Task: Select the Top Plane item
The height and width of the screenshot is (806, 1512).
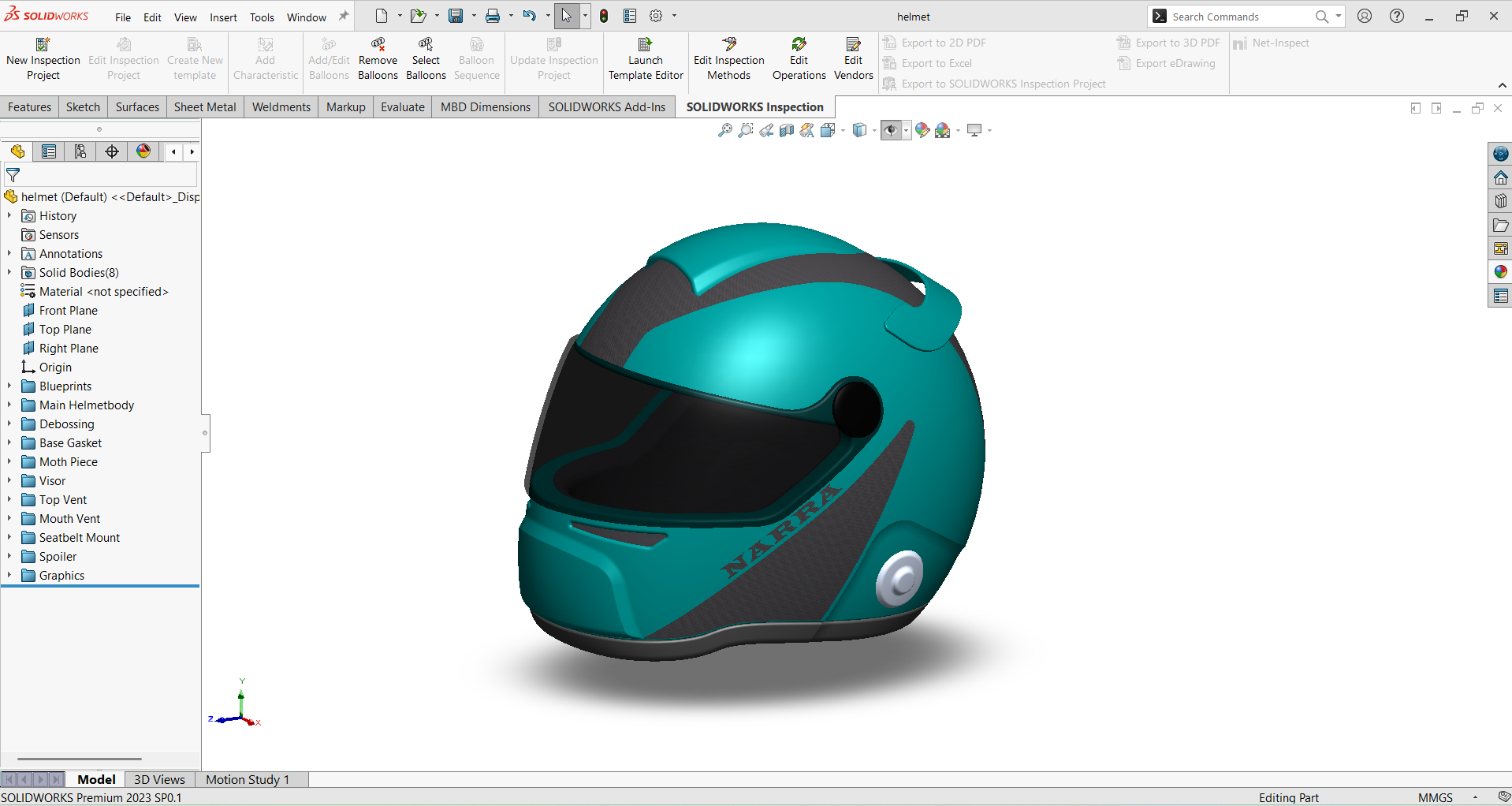Action: pyautogui.click(x=65, y=329)
